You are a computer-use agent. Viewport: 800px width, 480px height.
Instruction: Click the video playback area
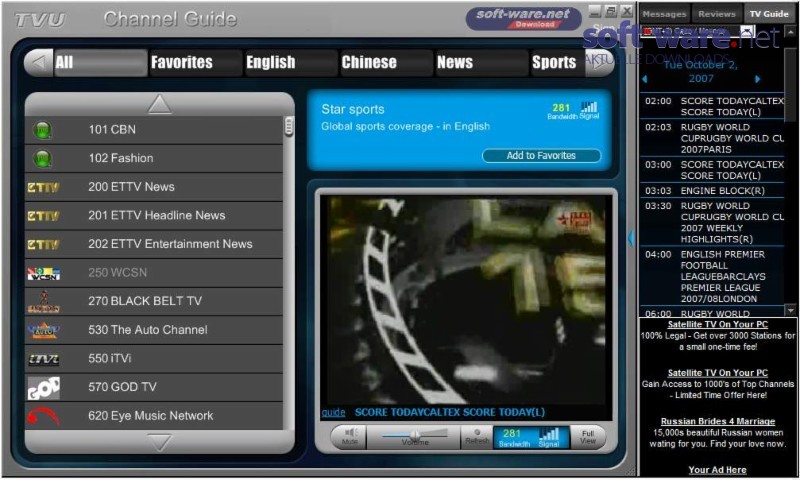point(466,301)
